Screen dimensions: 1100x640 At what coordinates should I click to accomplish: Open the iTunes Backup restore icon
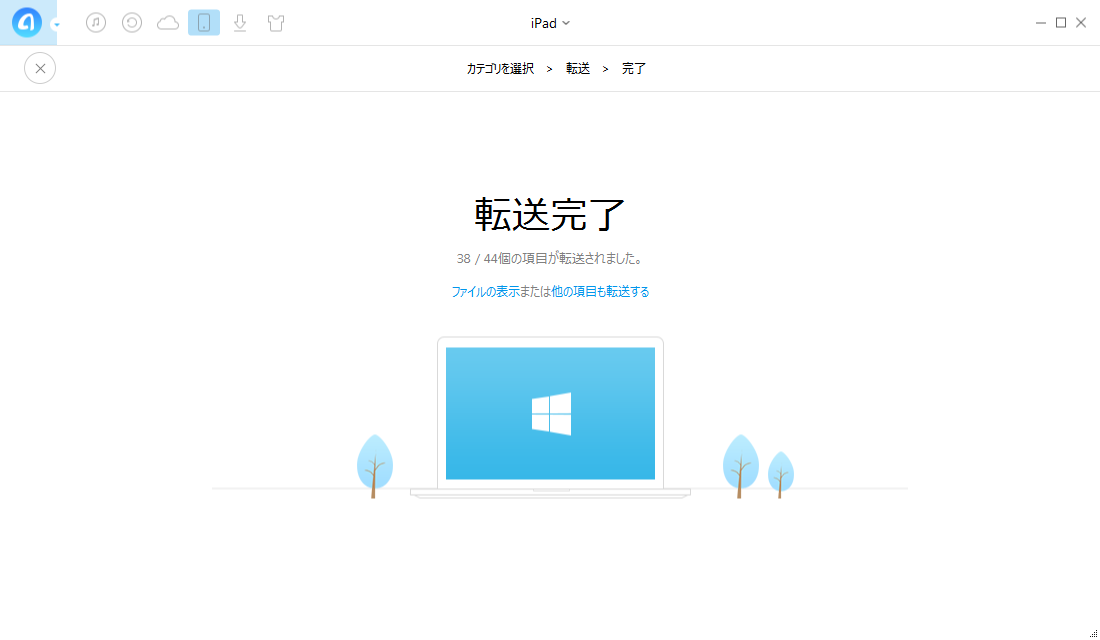(132, 22)
